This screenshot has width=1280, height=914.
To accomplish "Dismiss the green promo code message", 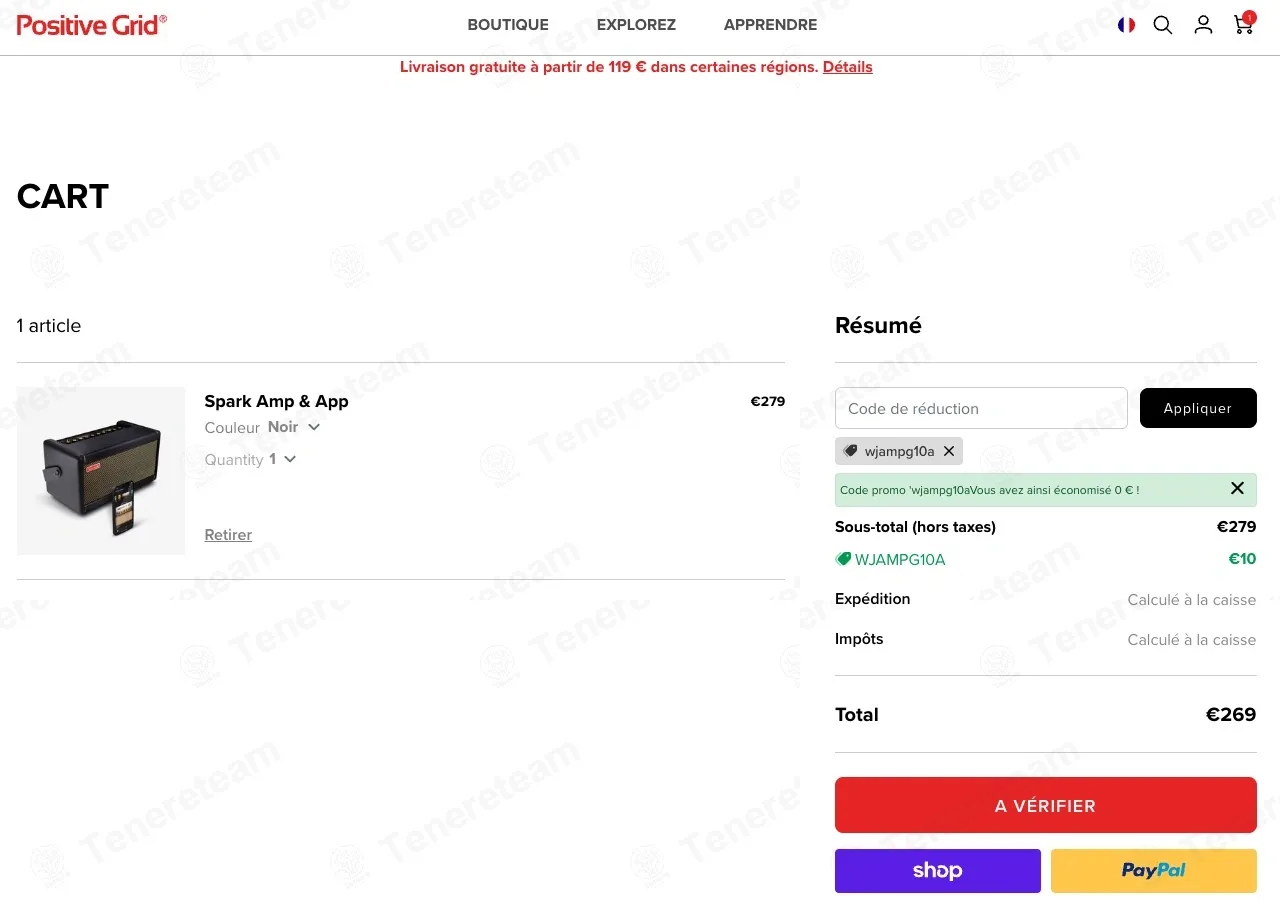I will 1237,489.
